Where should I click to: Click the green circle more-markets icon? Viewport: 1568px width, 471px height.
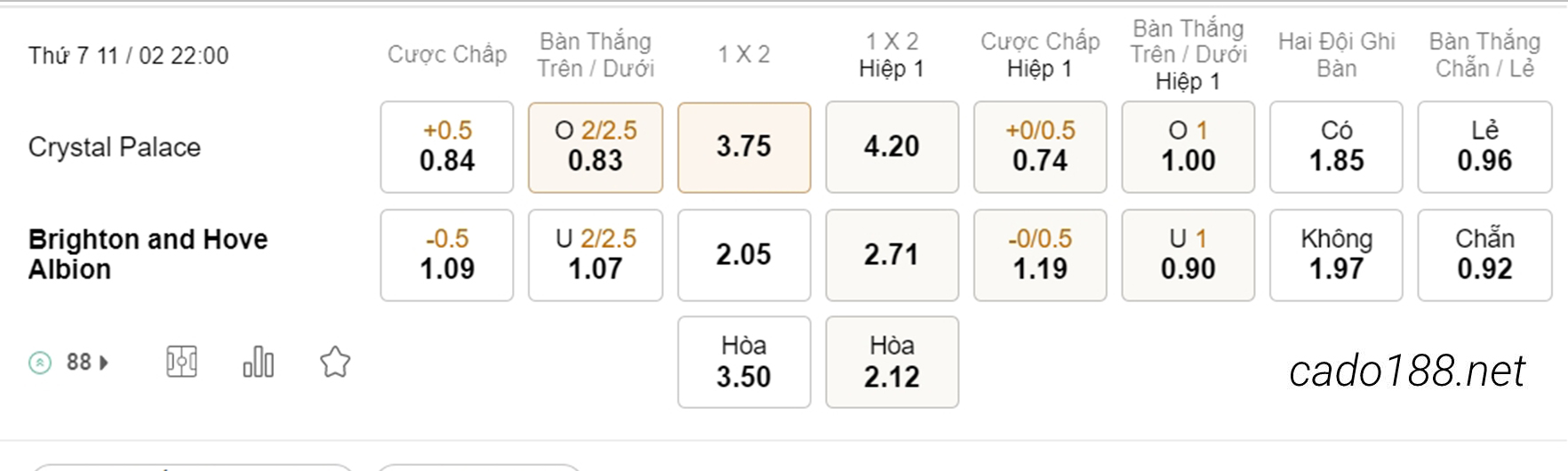tap(40, 363)
